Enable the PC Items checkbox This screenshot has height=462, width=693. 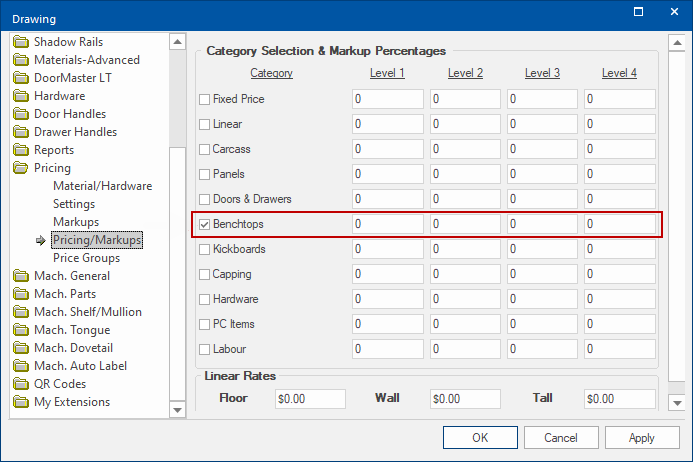204,325
